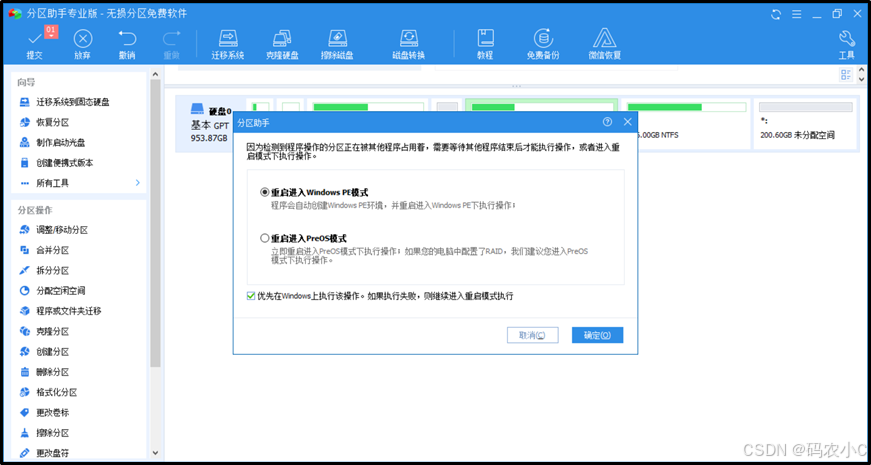The width and height of the screenshot is (871, 465).
Task: Open the 克隆硬盘 clone disk tool
Action: 282,43
